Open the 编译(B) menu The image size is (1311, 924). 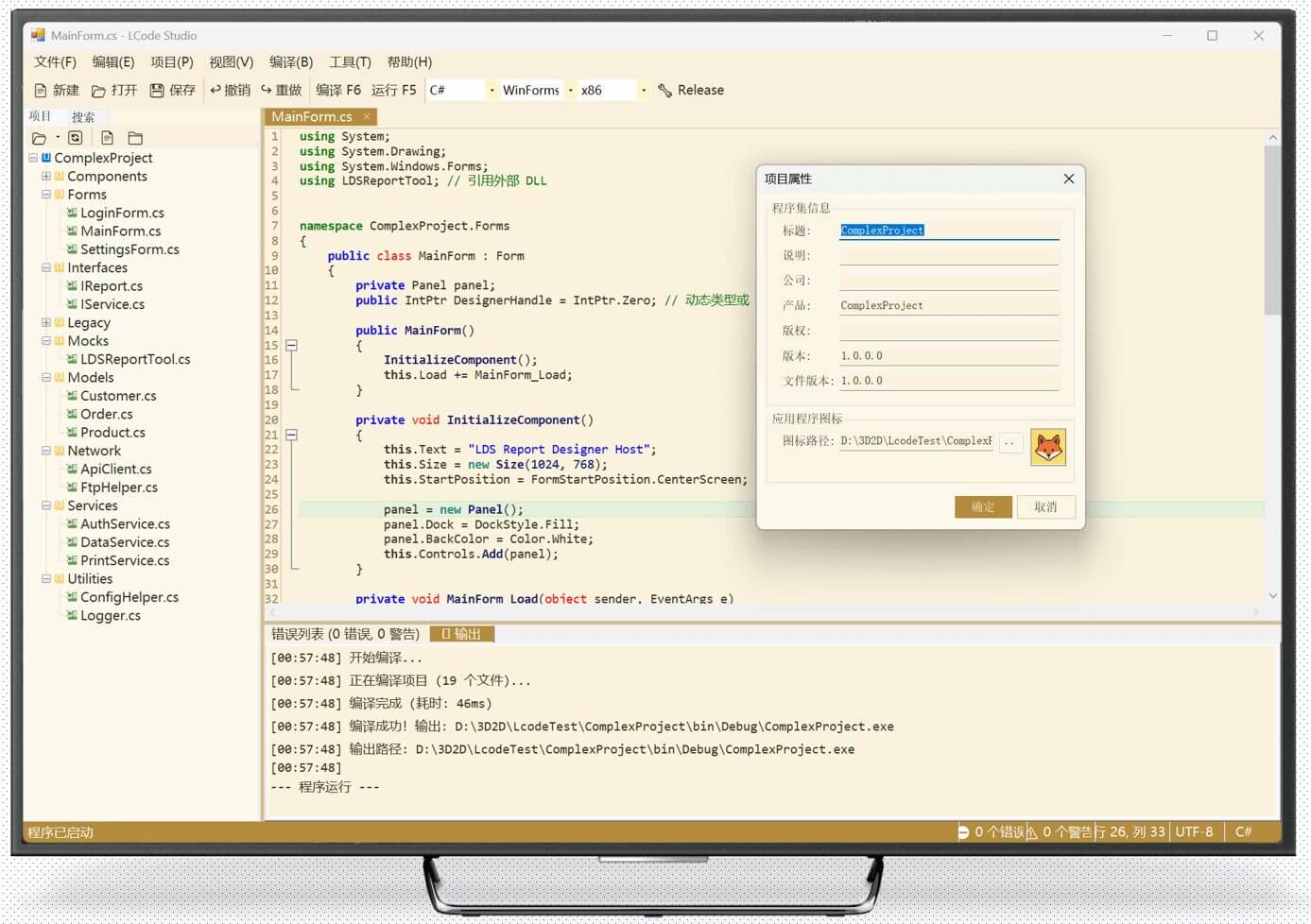coord(290,62)
